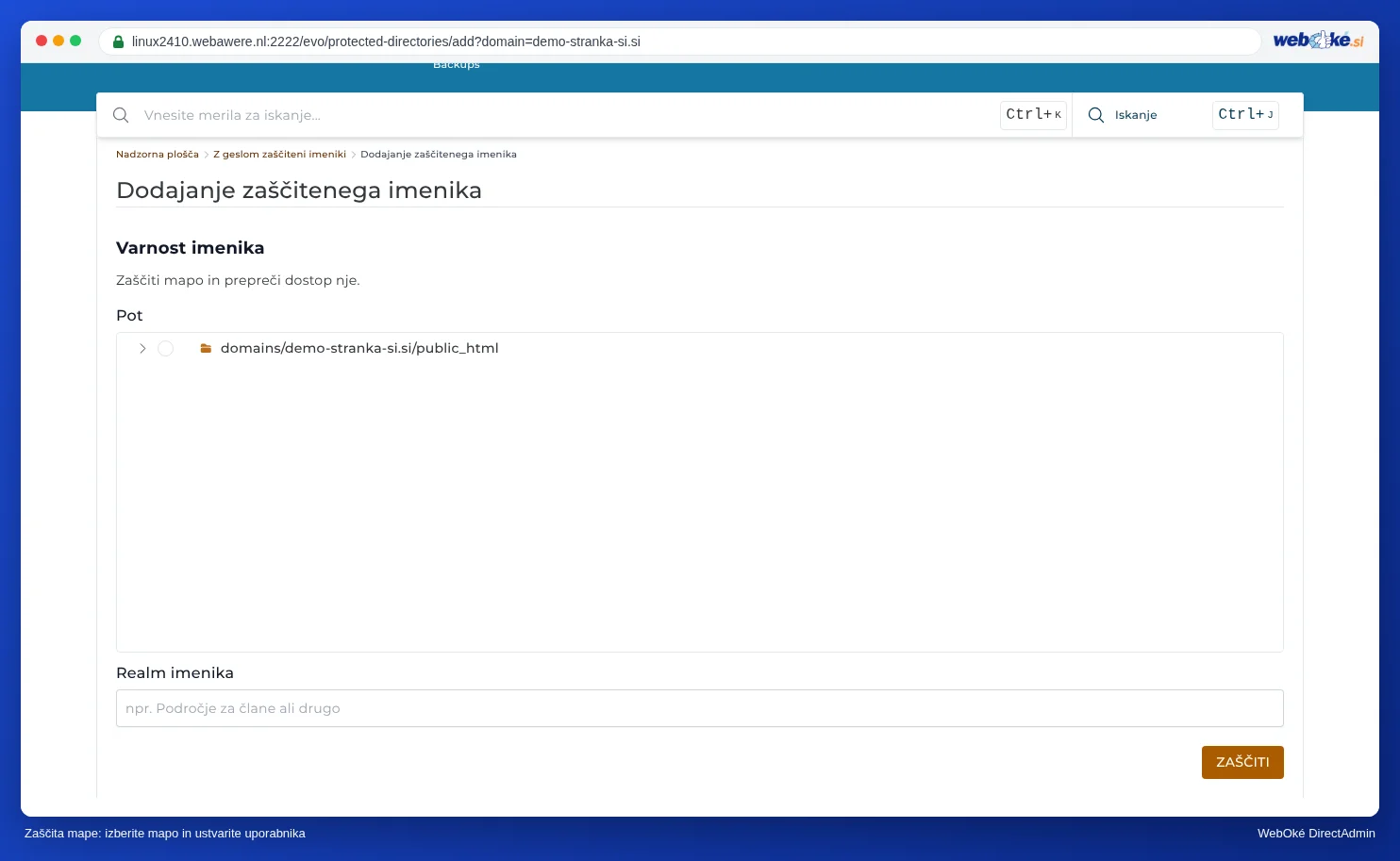Go to Nadzorna plošča breadcrumb
The width and height of the screenshot is (1400, 861).
(x=158, y=155)
